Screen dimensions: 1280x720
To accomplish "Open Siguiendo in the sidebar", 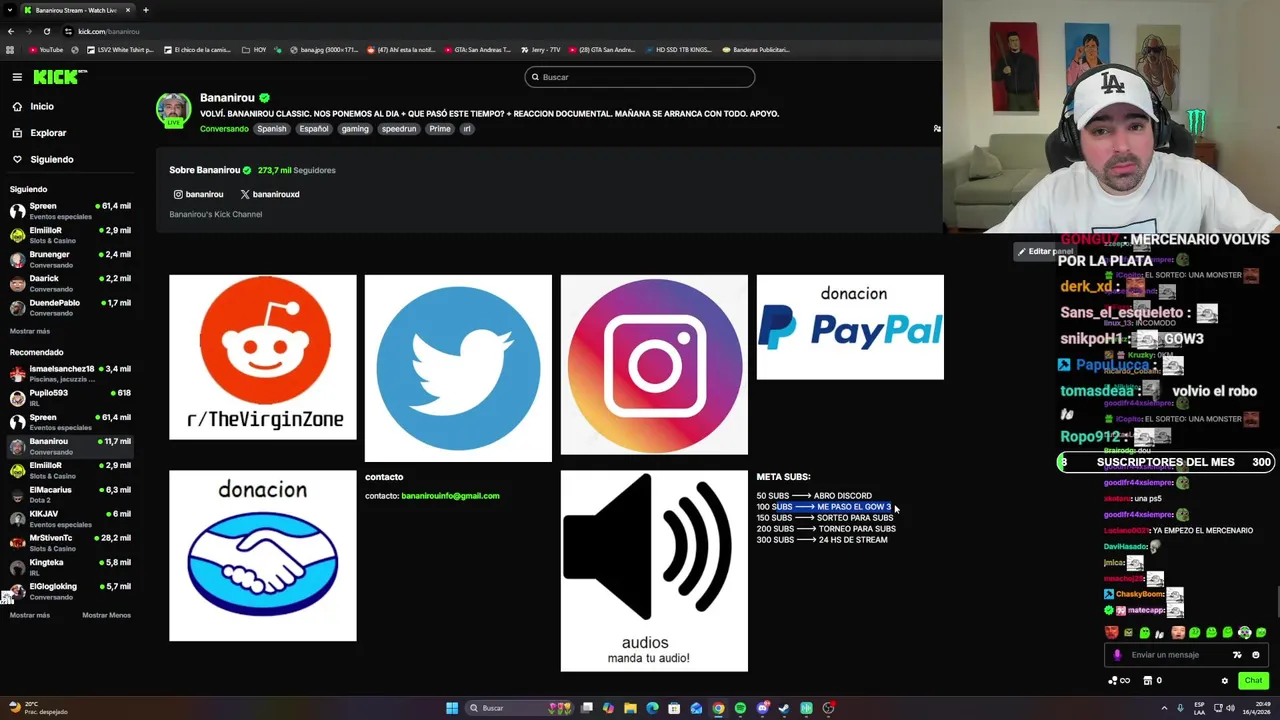I will pyautogui.click(x=42, y=159).
